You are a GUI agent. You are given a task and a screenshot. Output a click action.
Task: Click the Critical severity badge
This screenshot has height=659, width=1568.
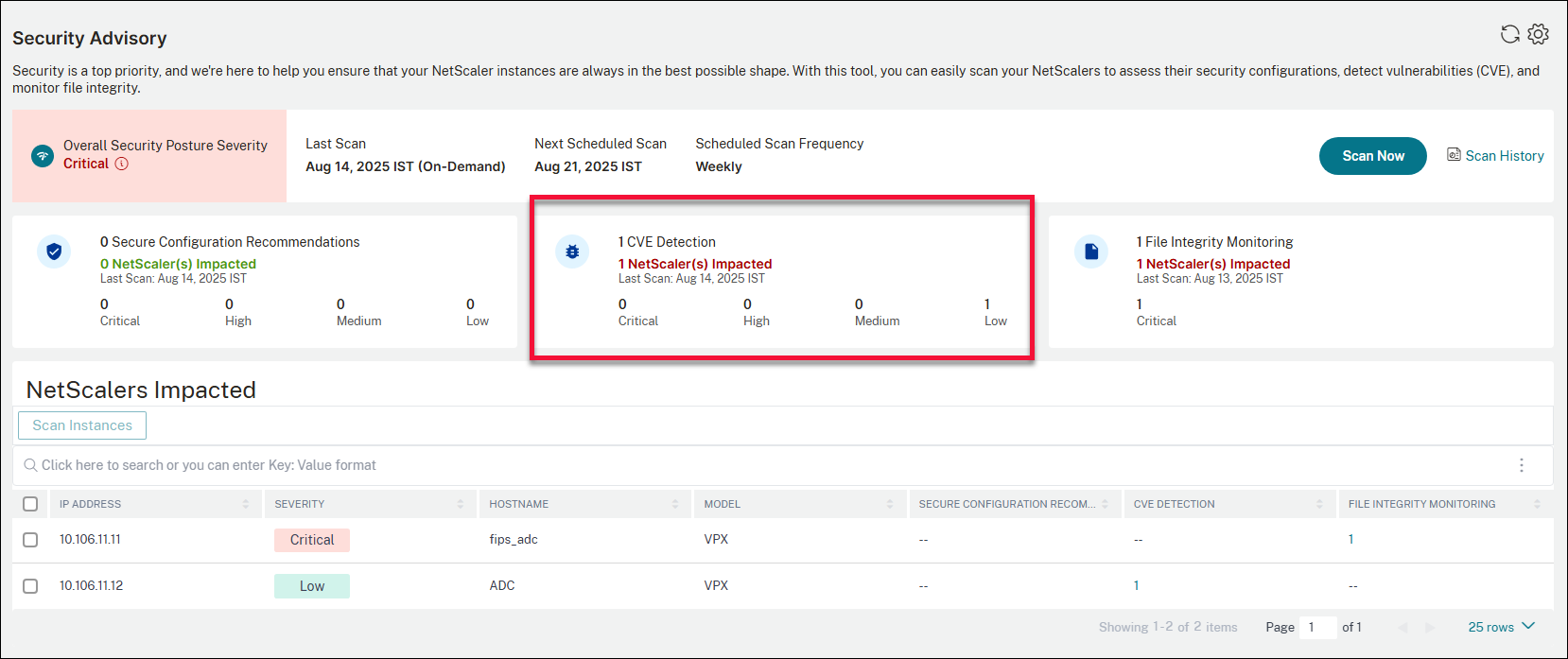pyautogui.click(x=312, y=540)
